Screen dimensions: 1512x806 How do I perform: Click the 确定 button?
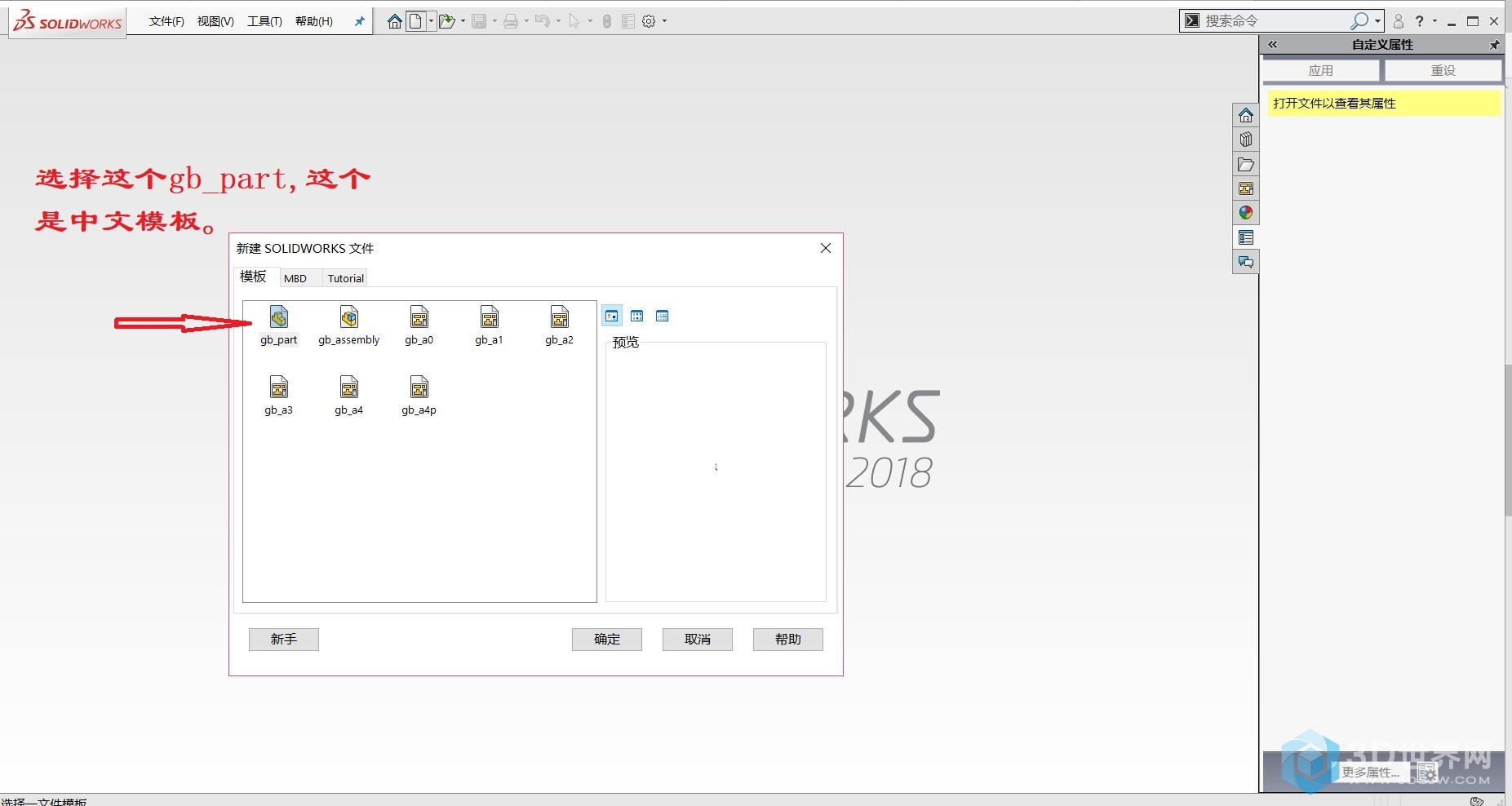pyautogui.click(x=607, y=639)
